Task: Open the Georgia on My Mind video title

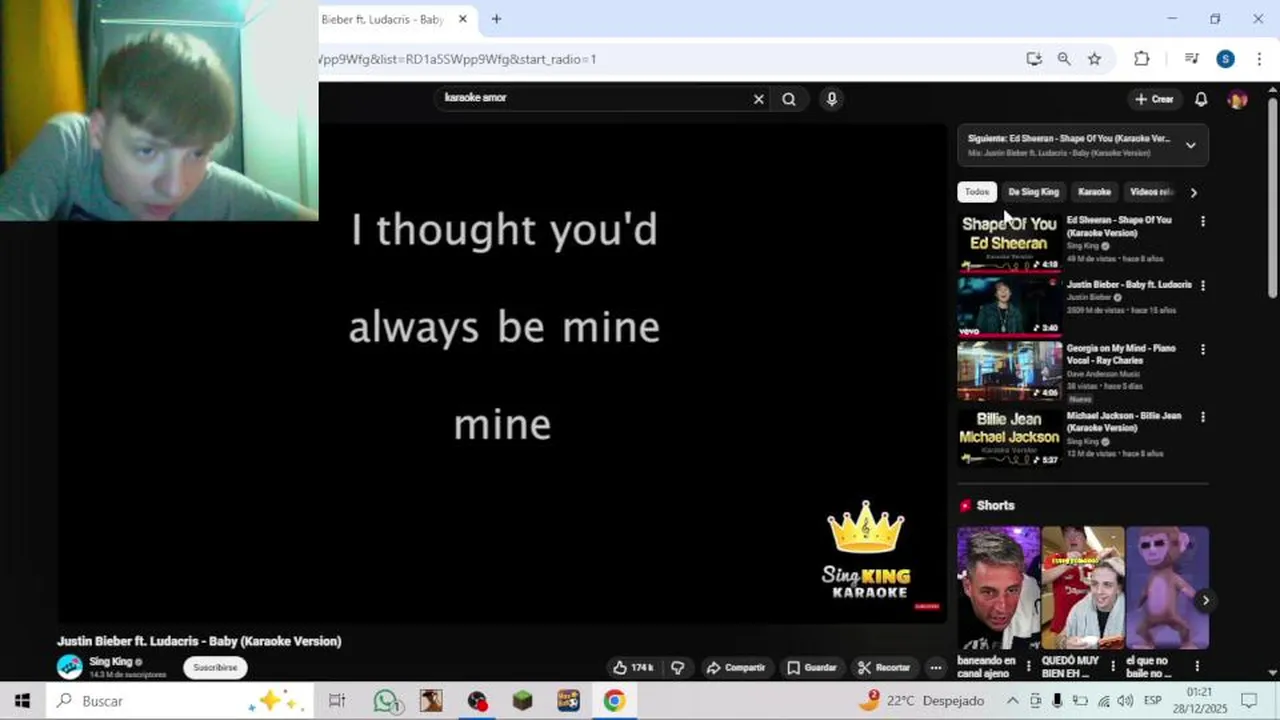Action: 1121,354
